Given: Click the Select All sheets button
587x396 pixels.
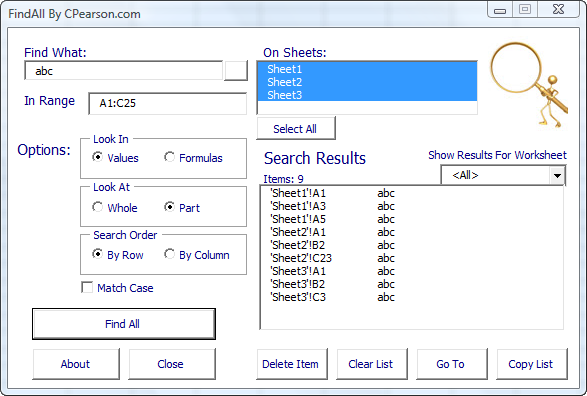Looking at the screenshot, I should (296, 128).
